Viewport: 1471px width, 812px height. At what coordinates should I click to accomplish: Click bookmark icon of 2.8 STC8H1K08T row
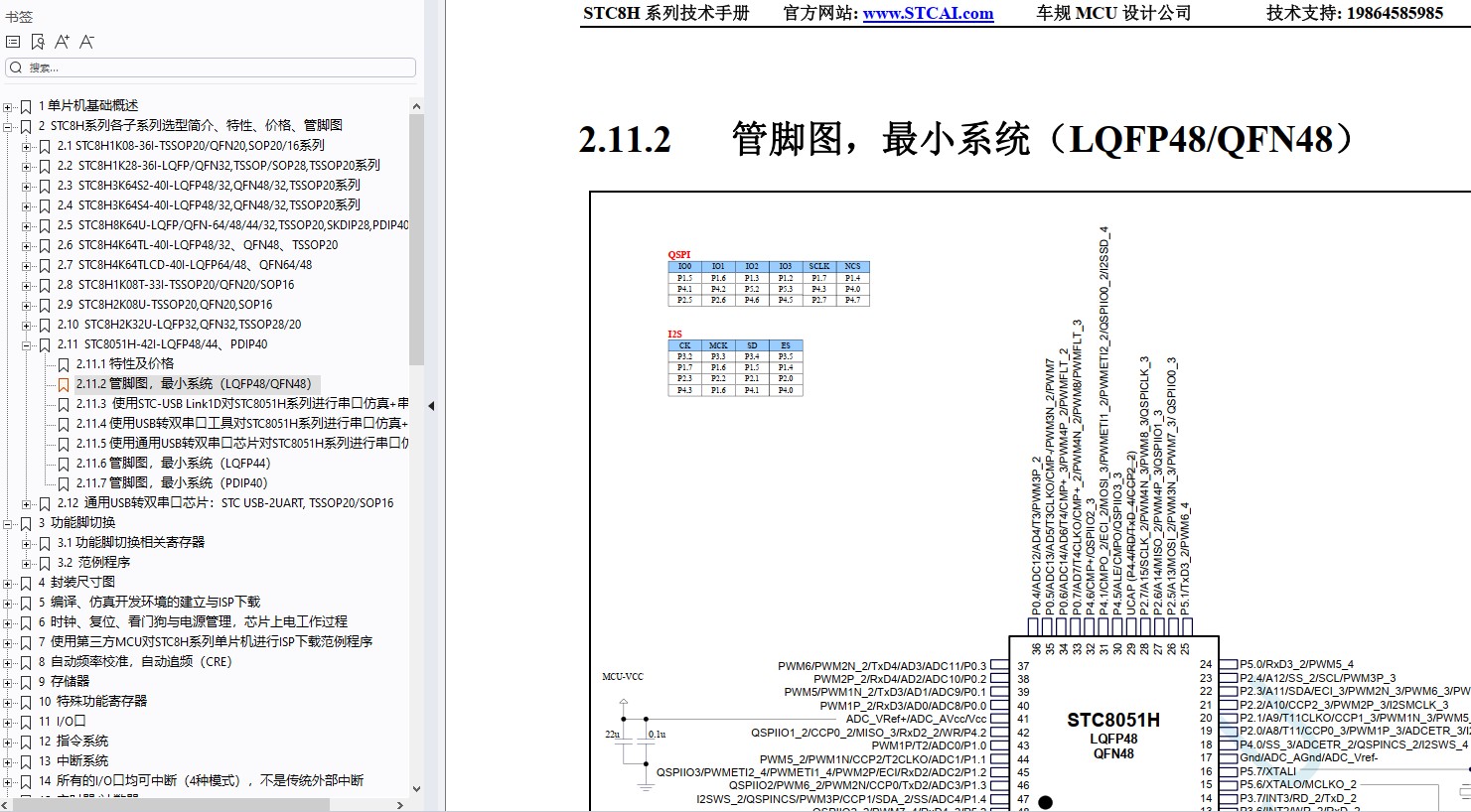pos(45,285)
